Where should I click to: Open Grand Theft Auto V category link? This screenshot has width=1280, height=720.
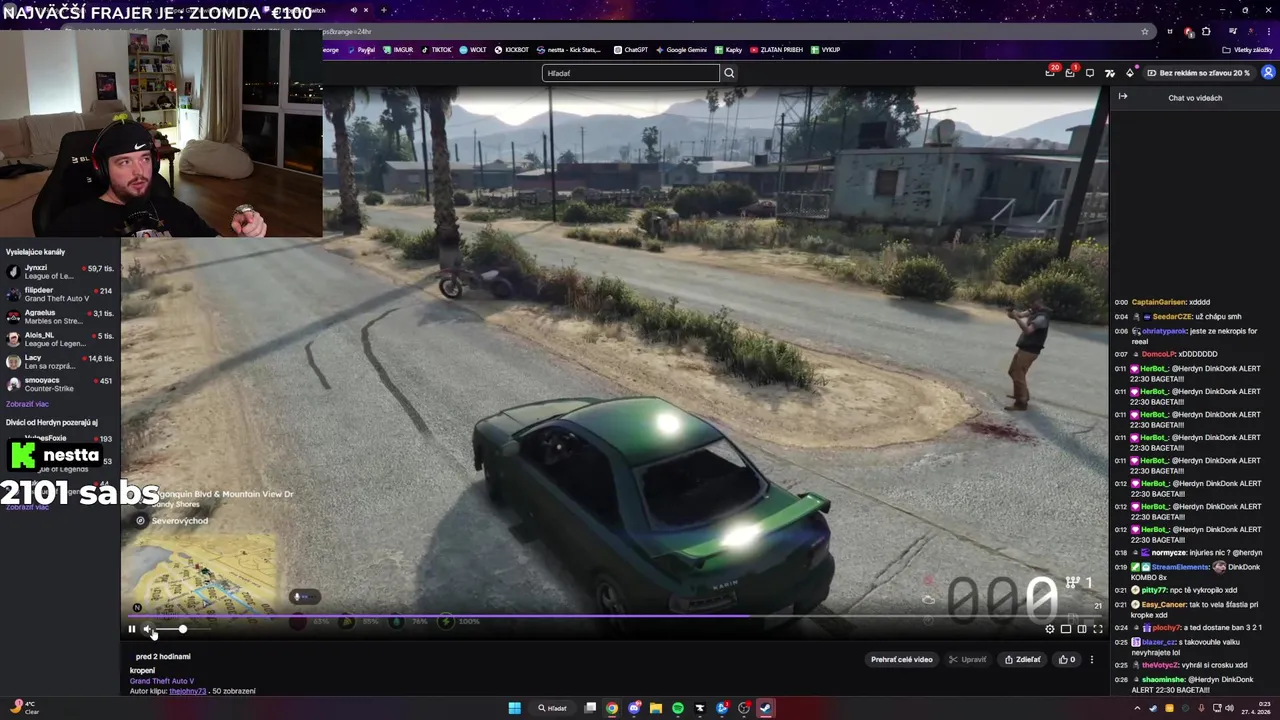tap(162, 681)
